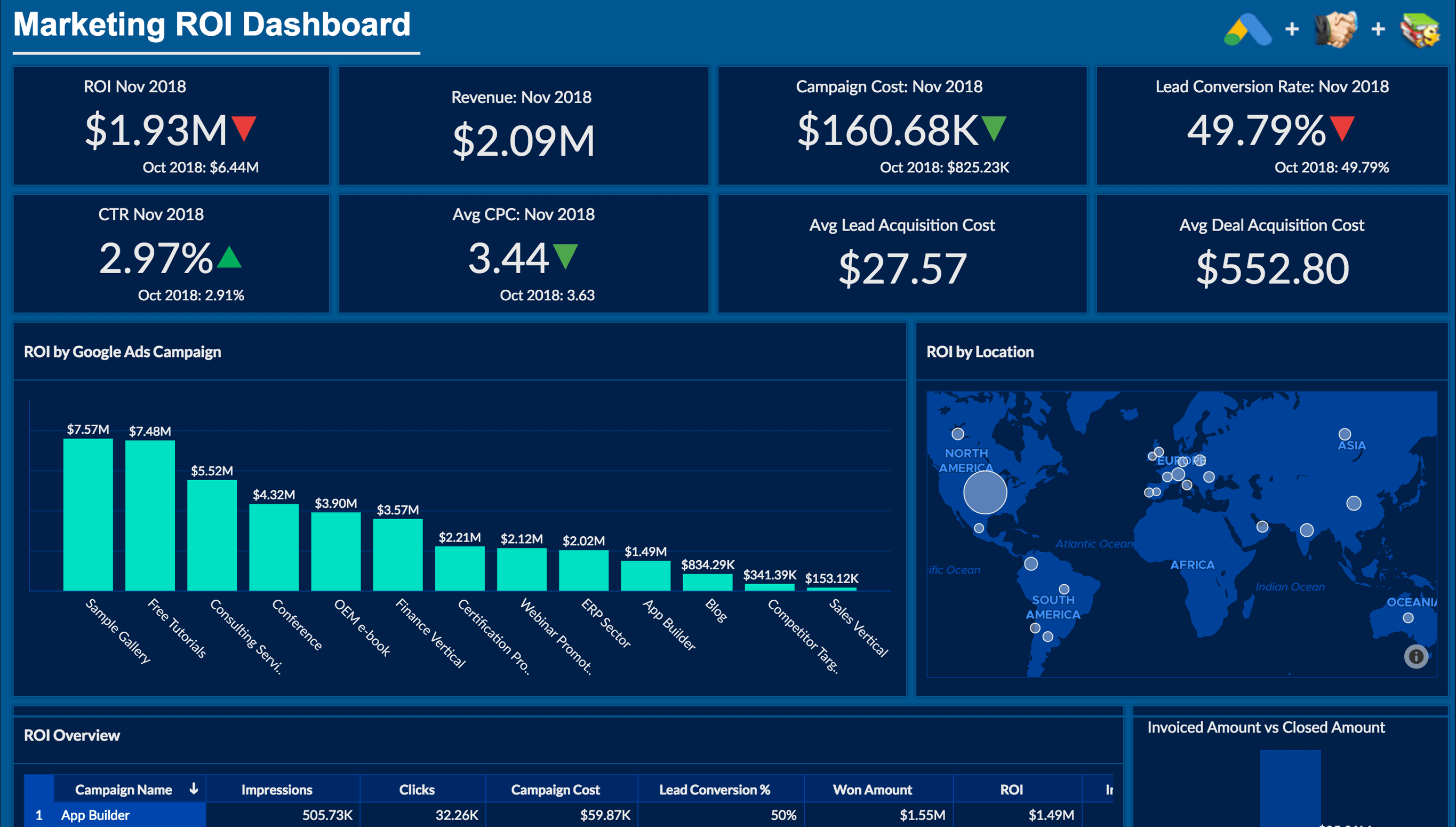
Task: Select the Won Amount column header
Action: coord(872,790)
